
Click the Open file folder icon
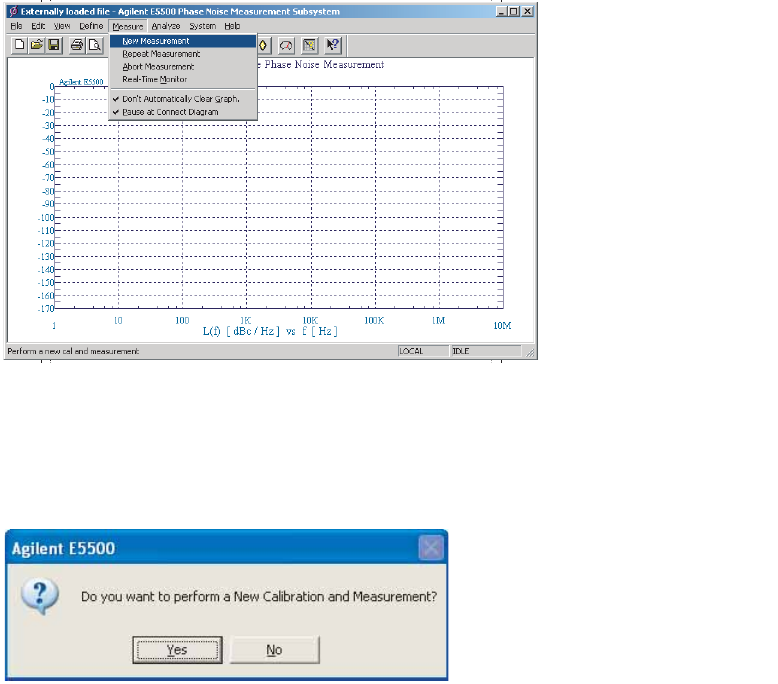[37, 45]
